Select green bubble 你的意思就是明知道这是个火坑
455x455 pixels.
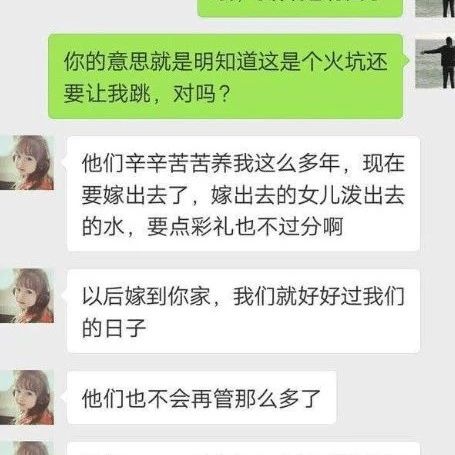tap(226, 76)
